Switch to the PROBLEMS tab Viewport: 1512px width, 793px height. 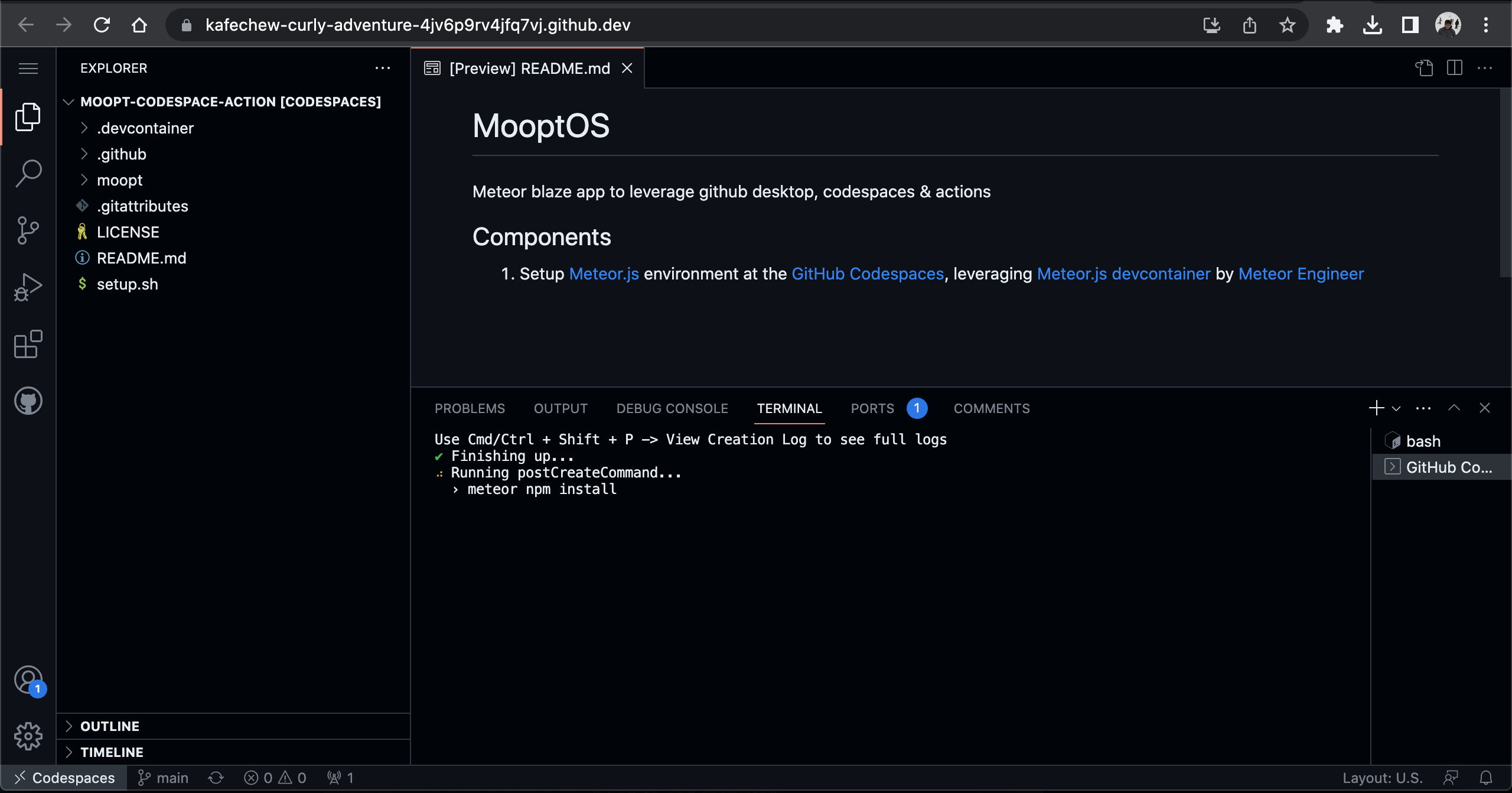coord(470,408)
